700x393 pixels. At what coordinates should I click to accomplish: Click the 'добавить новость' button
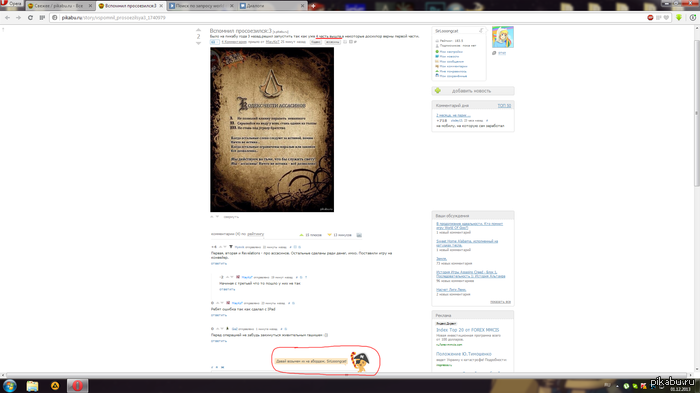[x=473, y=91]
